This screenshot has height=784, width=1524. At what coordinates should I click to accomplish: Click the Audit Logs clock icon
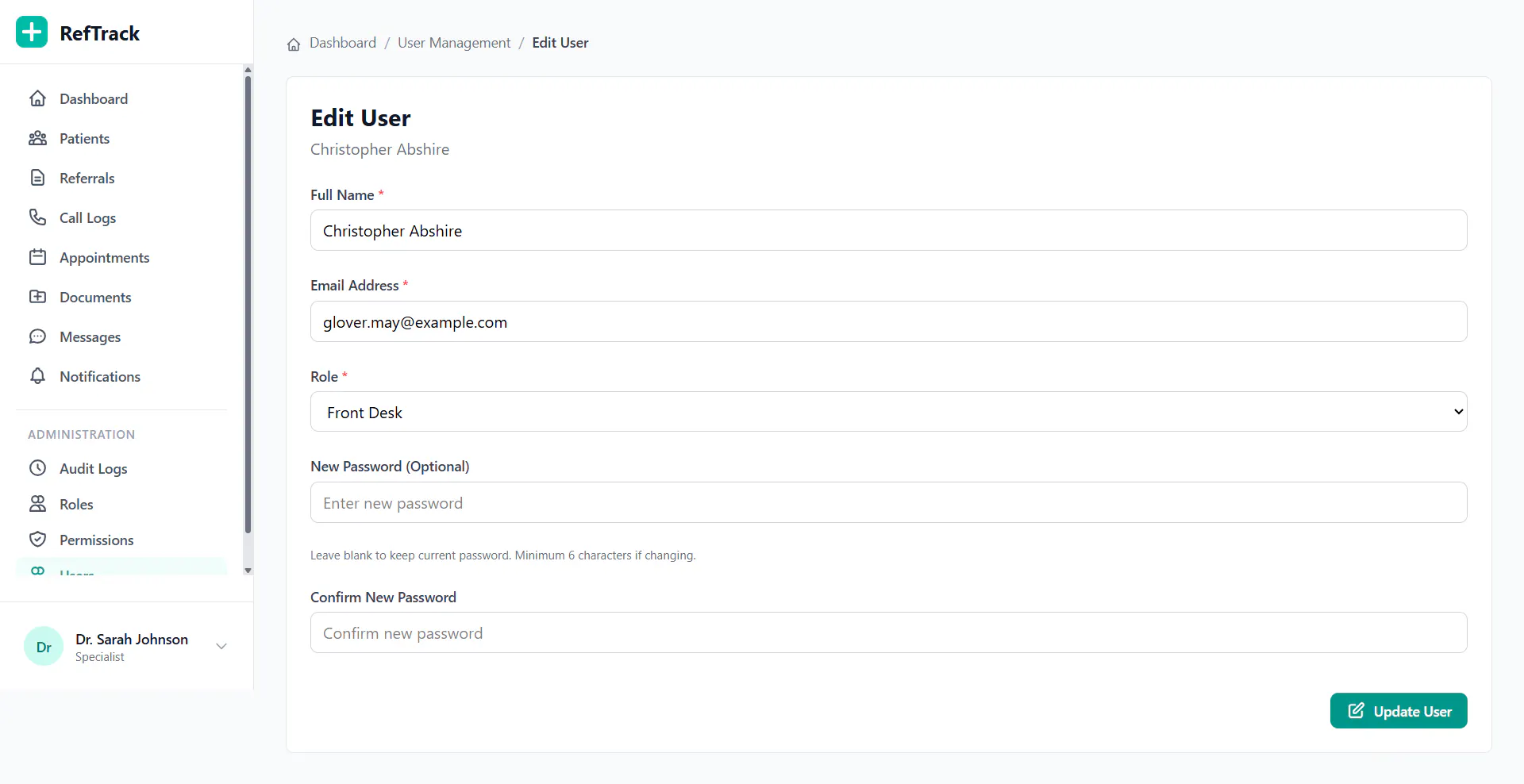click(x=37, y=468)
